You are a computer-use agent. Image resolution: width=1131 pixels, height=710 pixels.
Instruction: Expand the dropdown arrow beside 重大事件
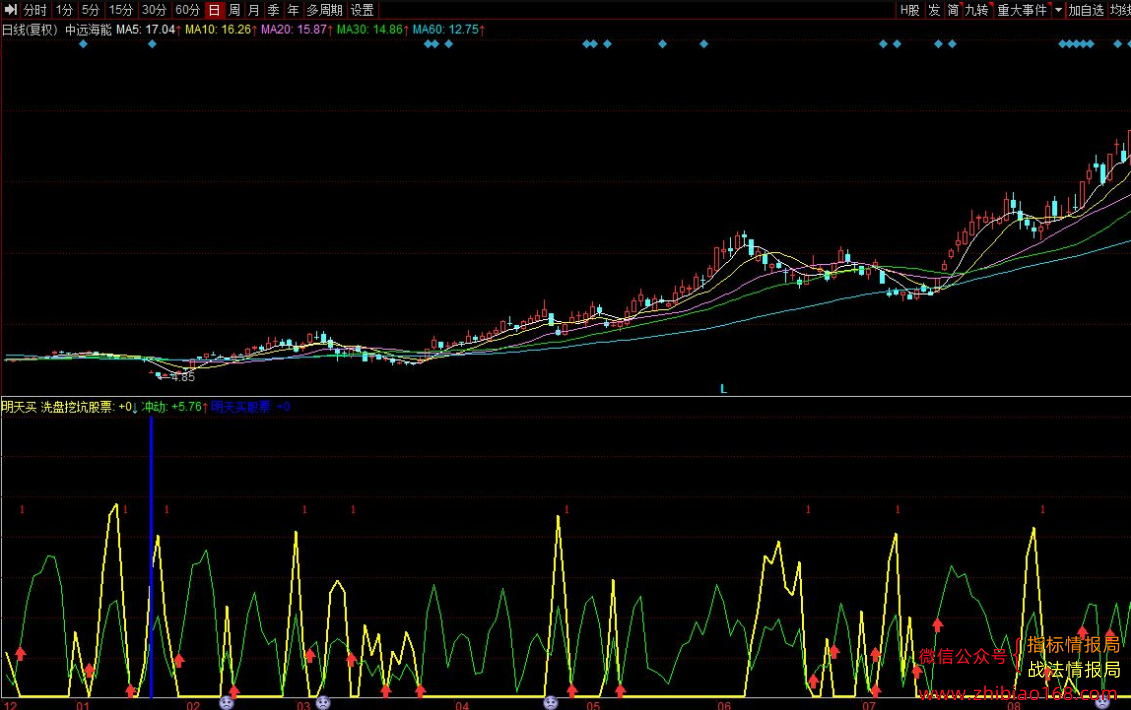[1058, 10]
